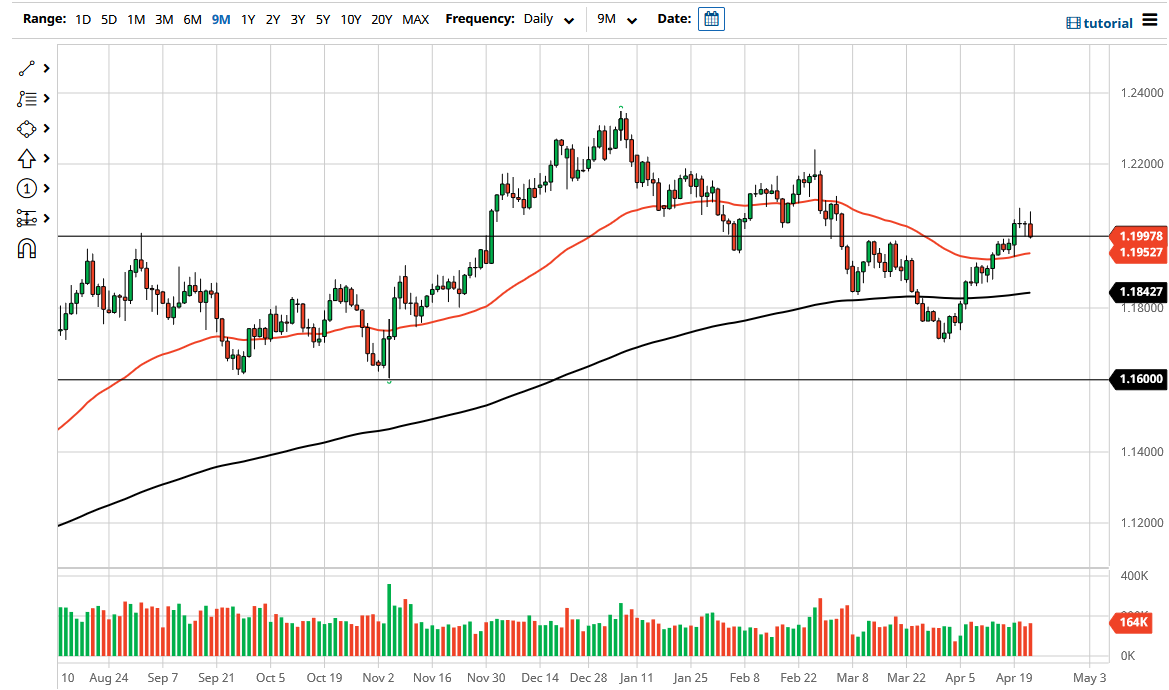Click the 1Y range button
Viewport: 1169px width, 690px height.
248,19
